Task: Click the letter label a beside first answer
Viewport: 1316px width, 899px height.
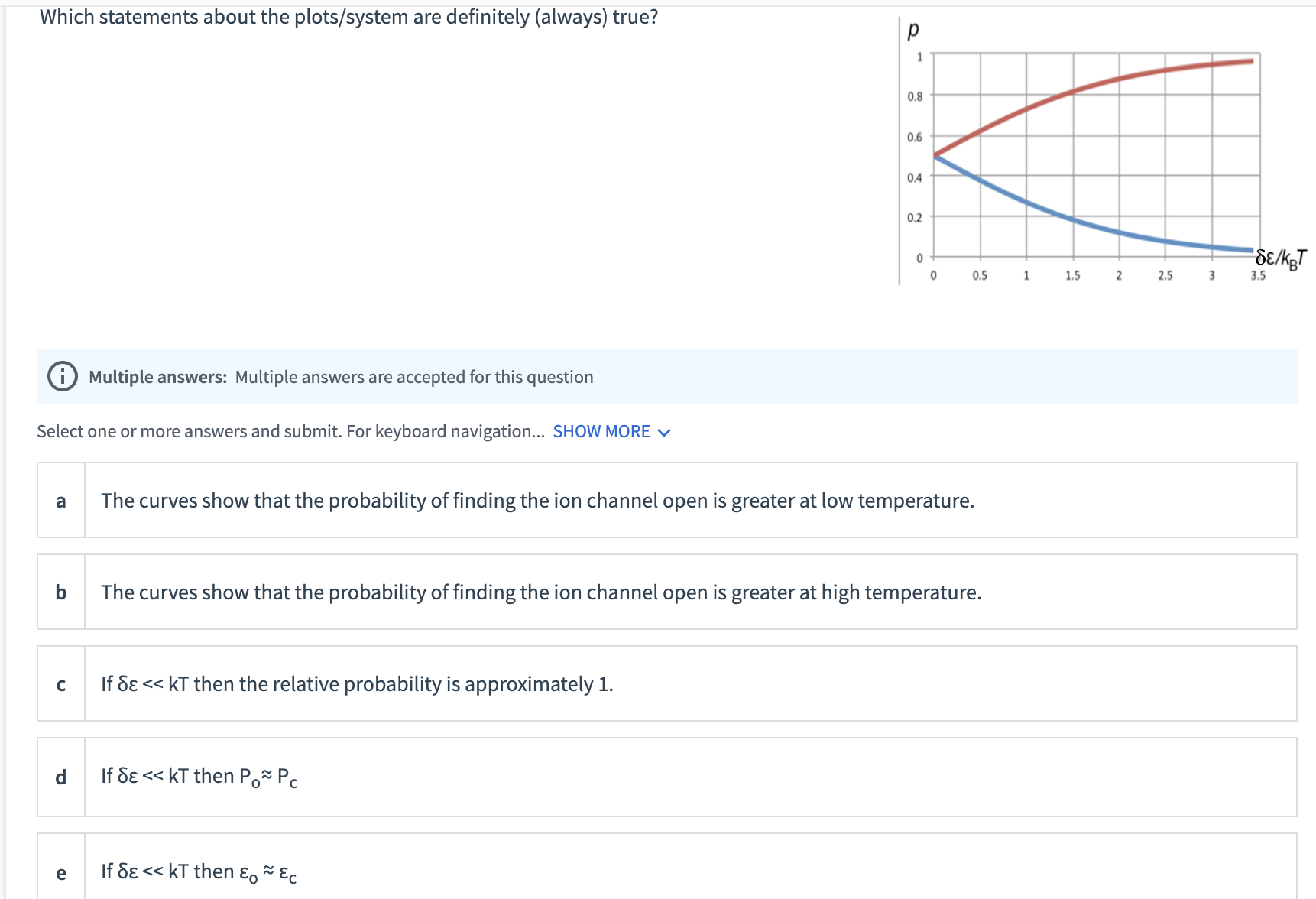Action: 61,501
